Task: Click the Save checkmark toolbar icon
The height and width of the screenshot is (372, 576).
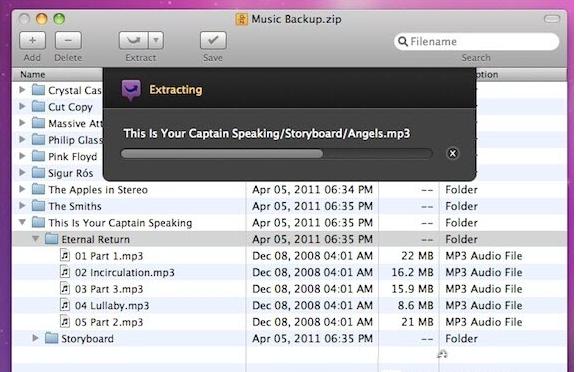Action: (x=213, y=40)
